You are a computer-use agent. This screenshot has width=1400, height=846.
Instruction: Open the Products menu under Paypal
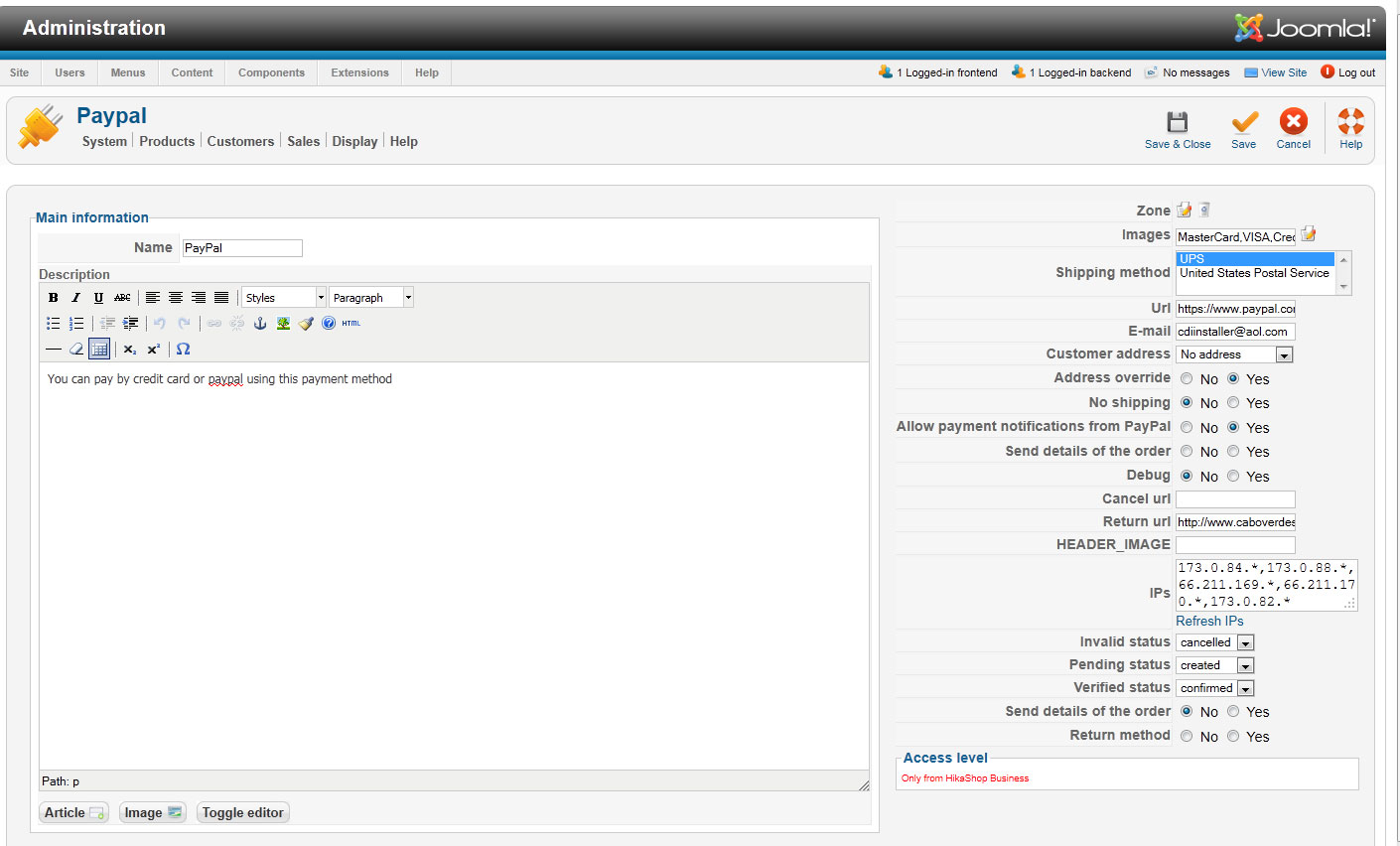tap(167, 141)
